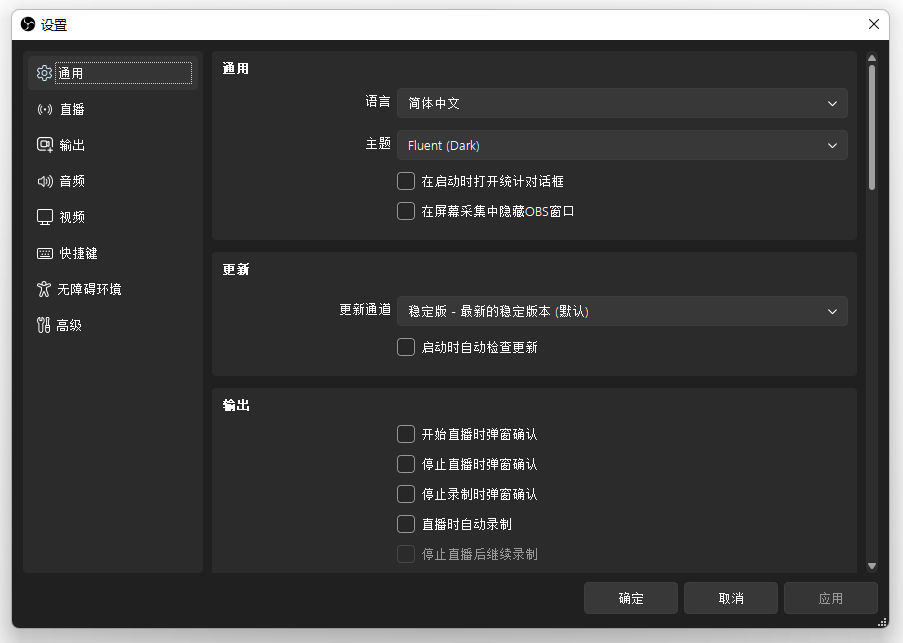Select the 视频 monitor icon
903x643 pixels.
[x=44, y=217]
